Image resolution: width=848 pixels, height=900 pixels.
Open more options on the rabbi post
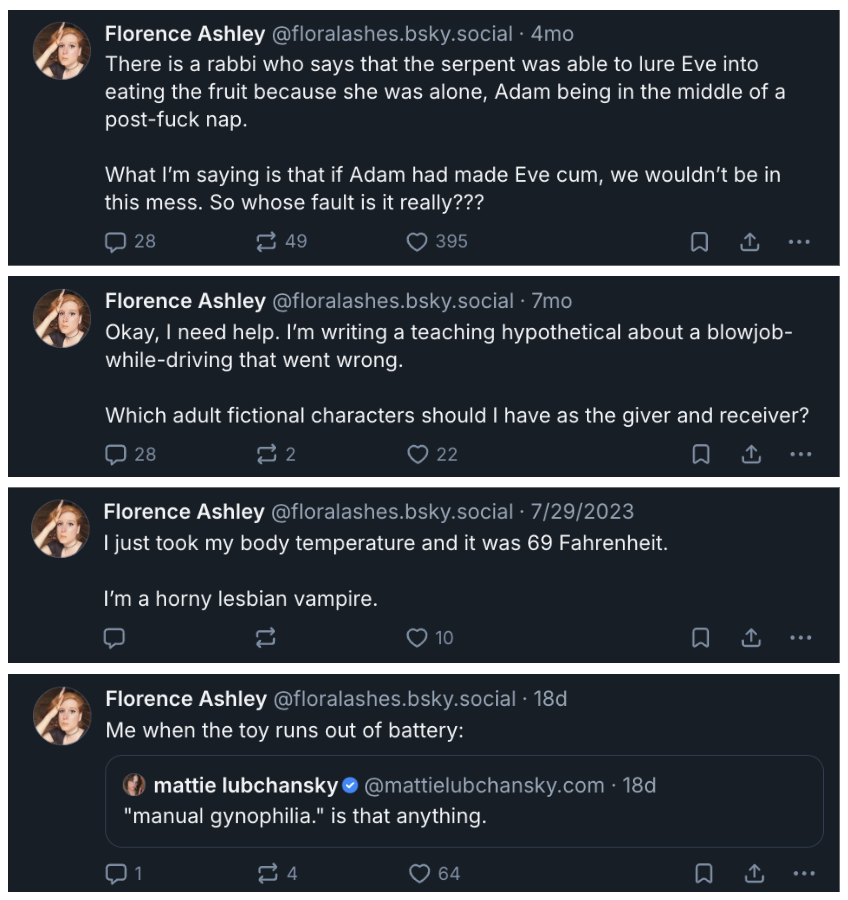799,242
